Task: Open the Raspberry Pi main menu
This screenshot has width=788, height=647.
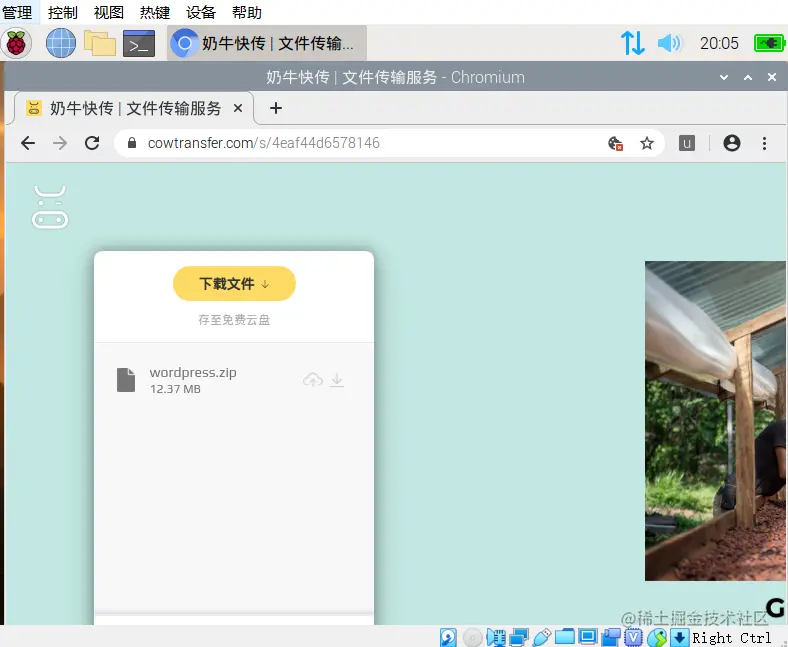Action: coord(16,43)
